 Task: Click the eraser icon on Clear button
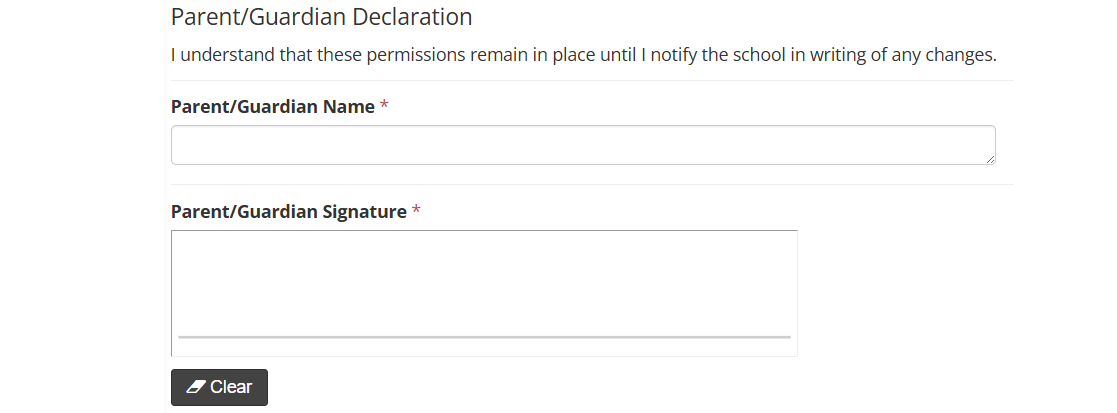pos(196,387)
